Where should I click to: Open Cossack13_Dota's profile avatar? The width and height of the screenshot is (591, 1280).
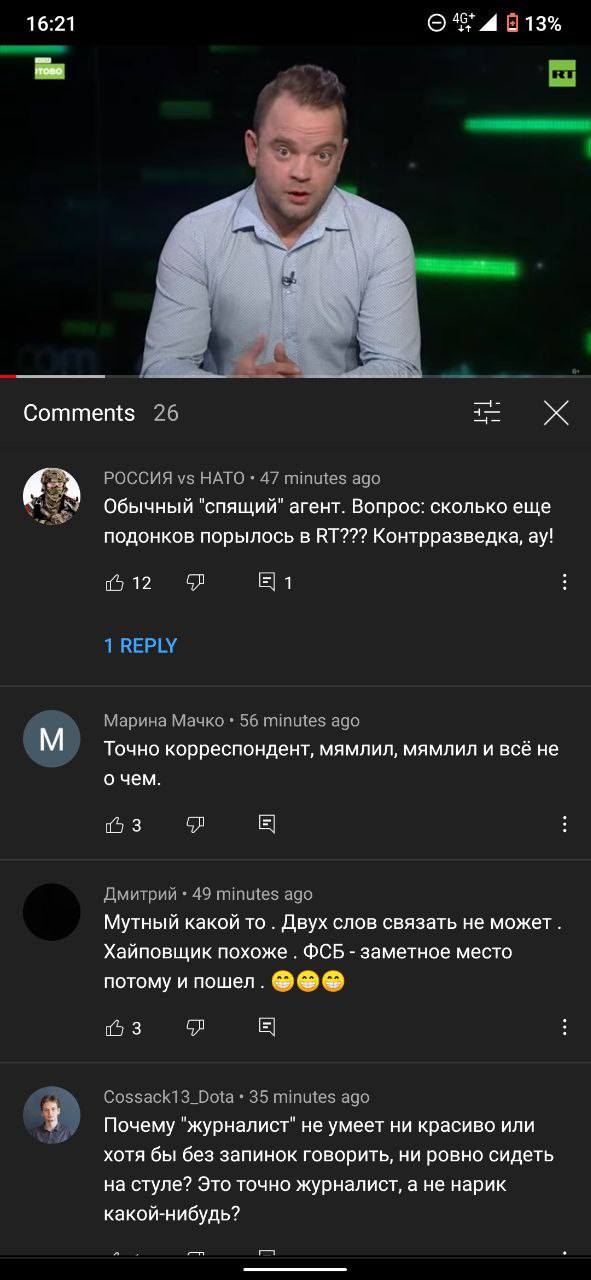(52, 1115)
